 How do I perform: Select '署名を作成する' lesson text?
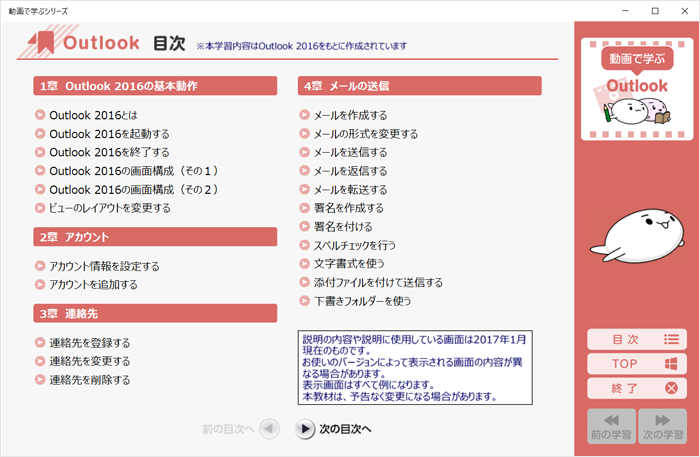[x=349, y=208]
